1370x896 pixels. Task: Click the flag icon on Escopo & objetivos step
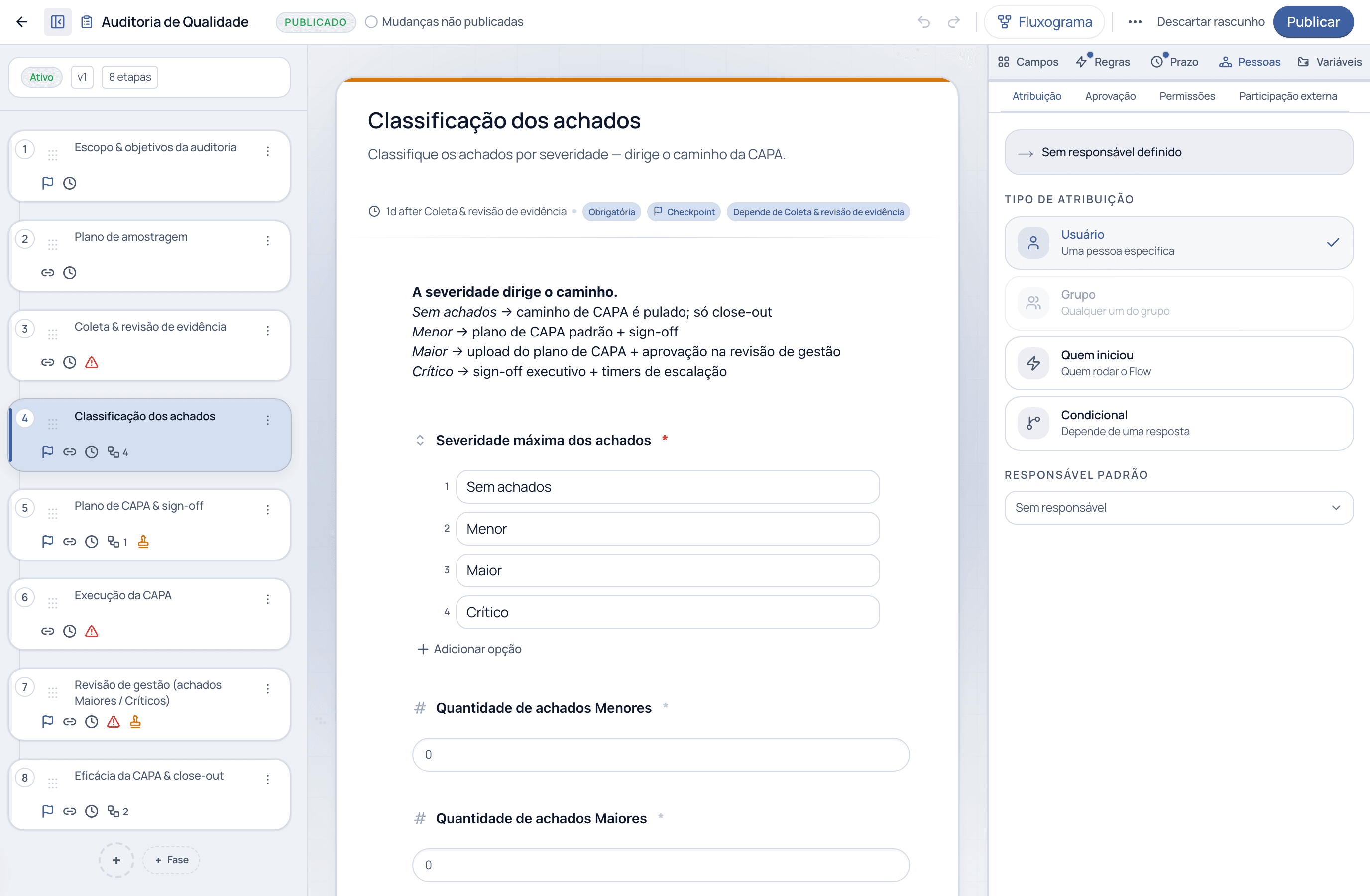48,183
